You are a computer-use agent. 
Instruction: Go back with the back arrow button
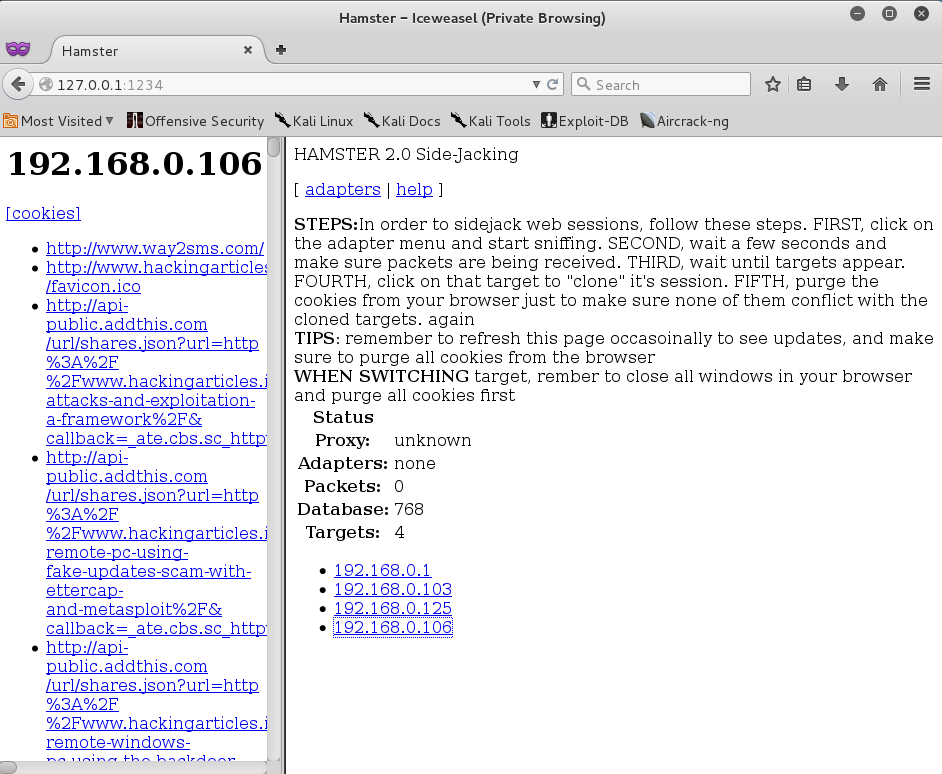(x=17, y=85)
